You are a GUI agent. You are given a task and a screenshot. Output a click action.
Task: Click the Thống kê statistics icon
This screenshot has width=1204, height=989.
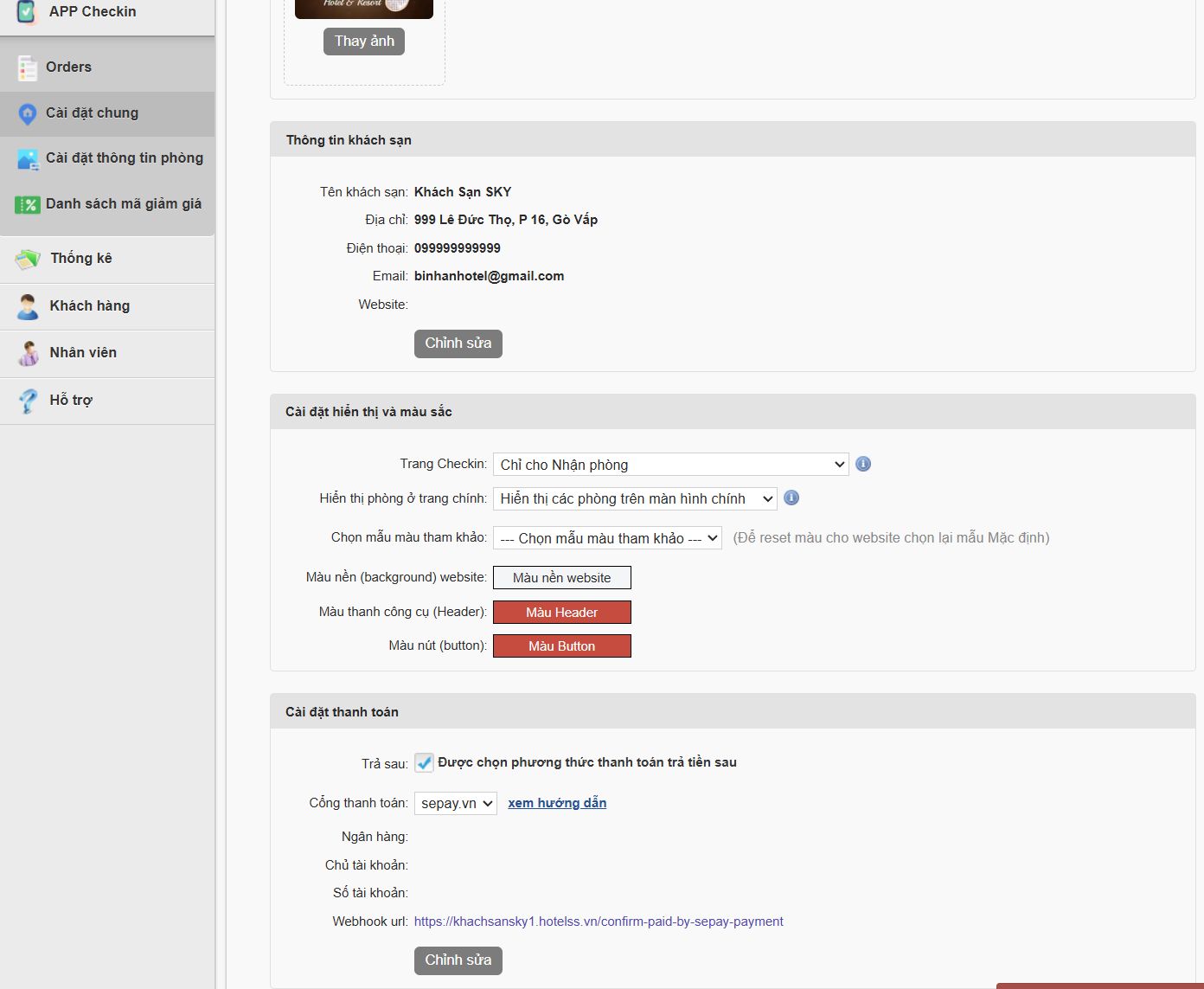click(x=28, y=259)
